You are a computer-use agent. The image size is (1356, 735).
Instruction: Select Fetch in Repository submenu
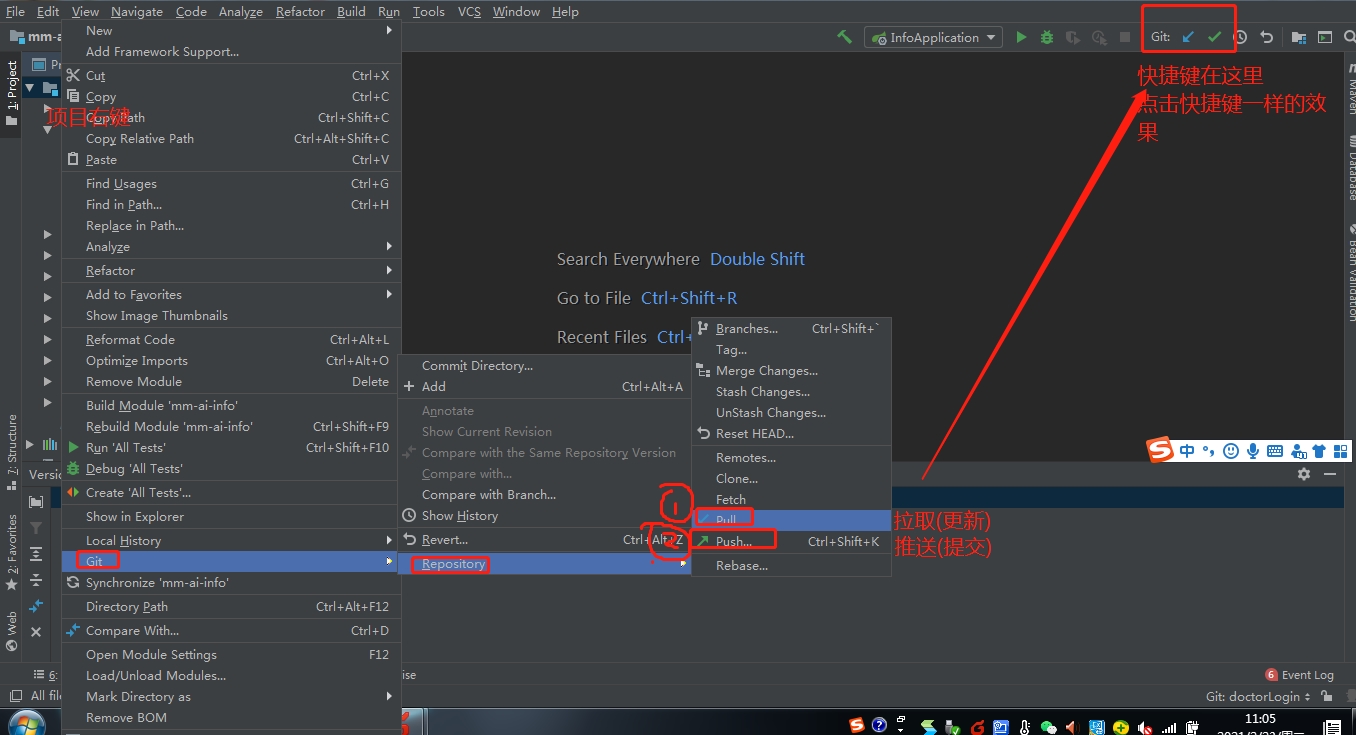pos(791,499)
